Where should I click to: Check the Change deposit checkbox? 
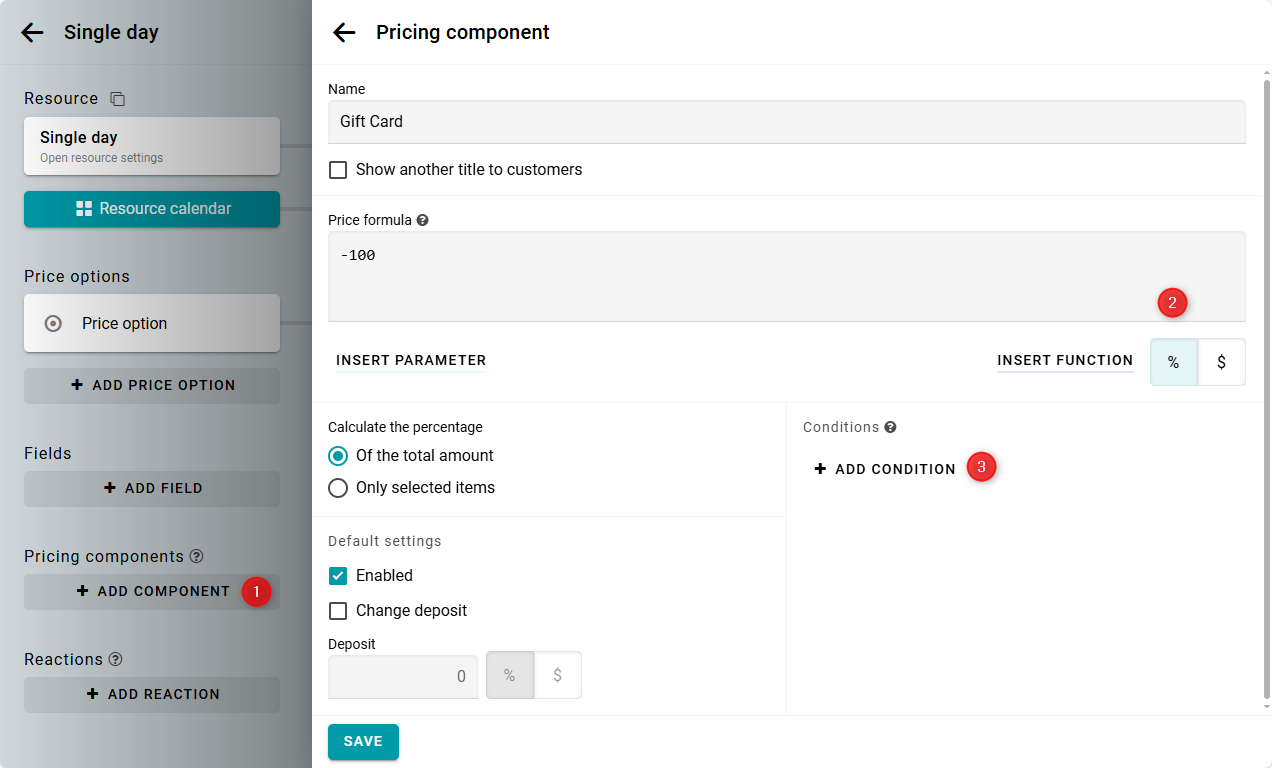pos(338,611)
